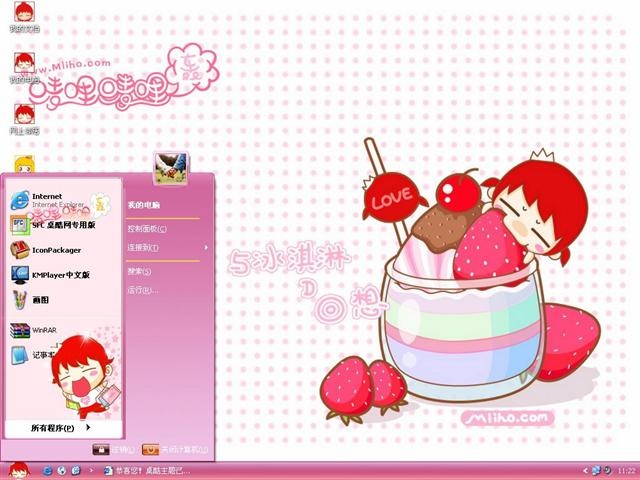Image resolution: width=640 pixels, height=480 pixels.
Task: Click the globe quick launch icon
Action: (x=62, y=471)
